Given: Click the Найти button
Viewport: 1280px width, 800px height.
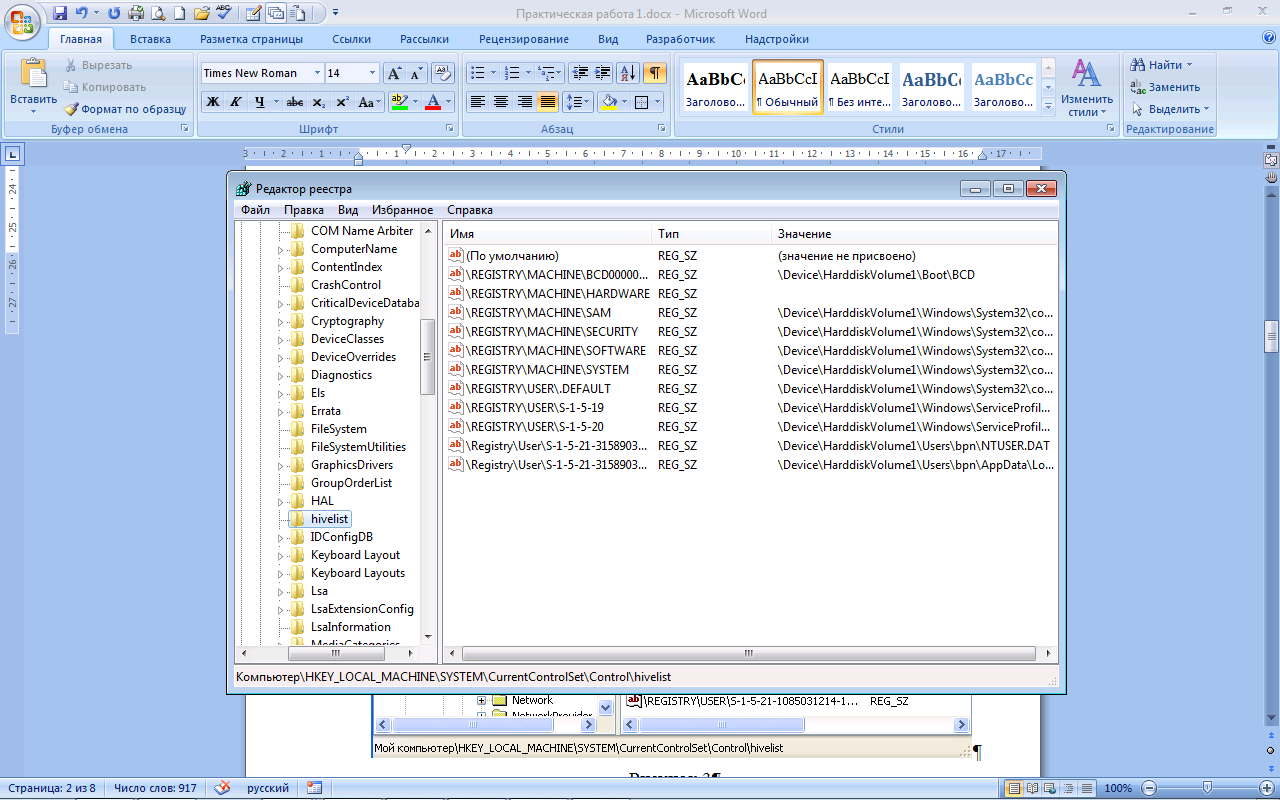Looking at the screenshot, I should point(1162,65).
